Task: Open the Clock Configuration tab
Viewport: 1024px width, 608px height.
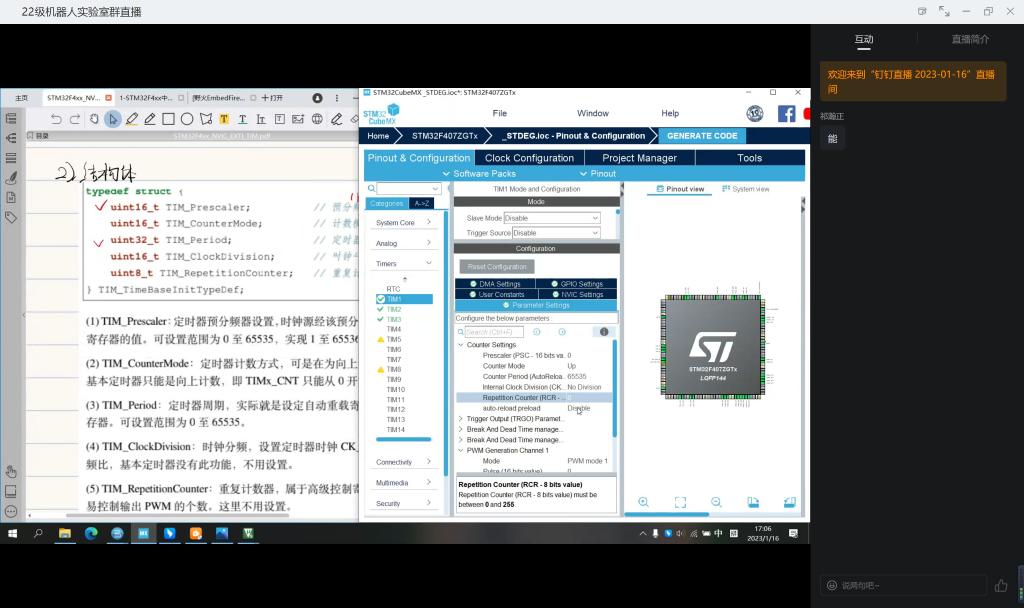Action: 529,158
